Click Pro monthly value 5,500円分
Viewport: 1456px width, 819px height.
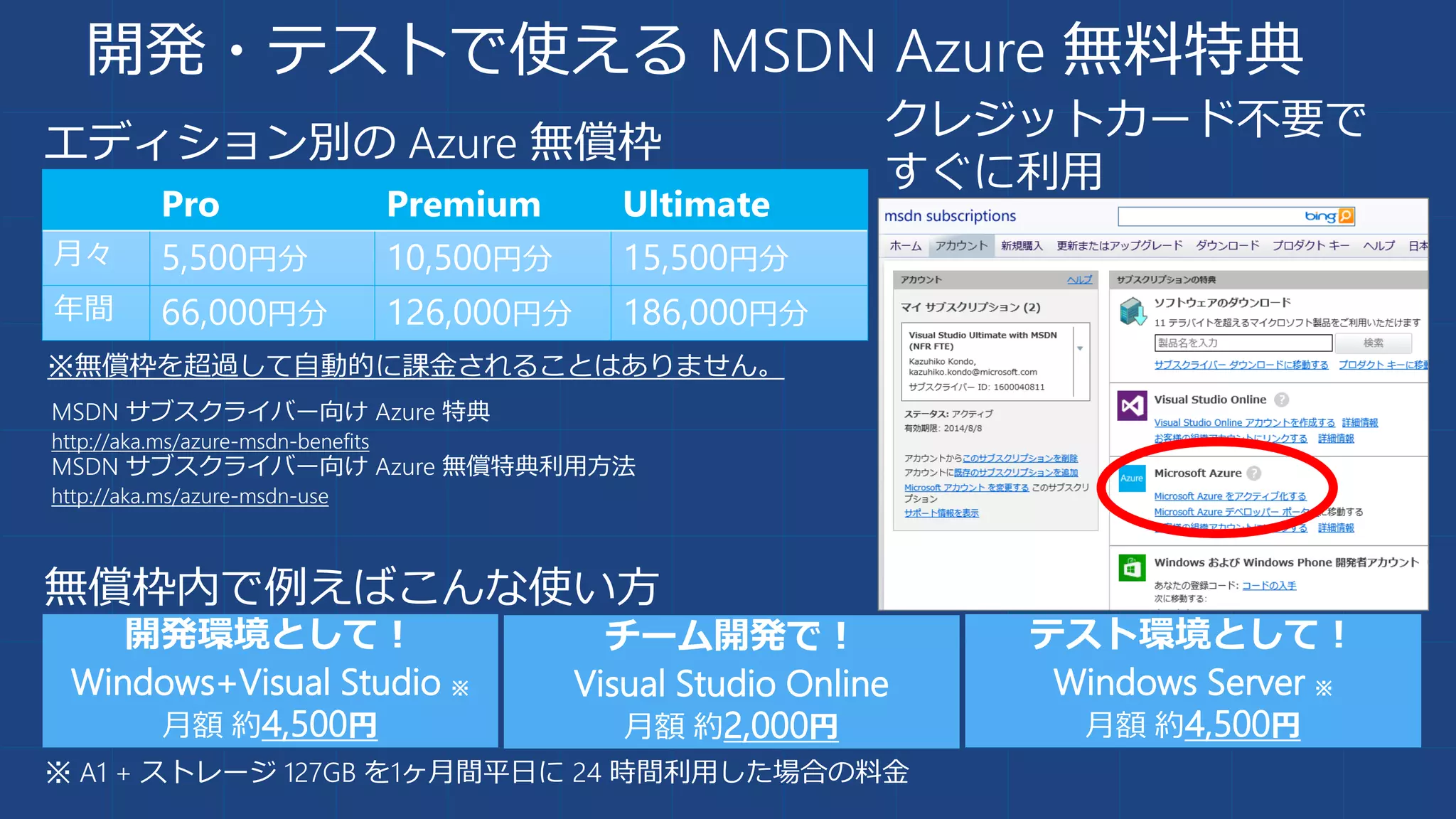pos(235,258)
